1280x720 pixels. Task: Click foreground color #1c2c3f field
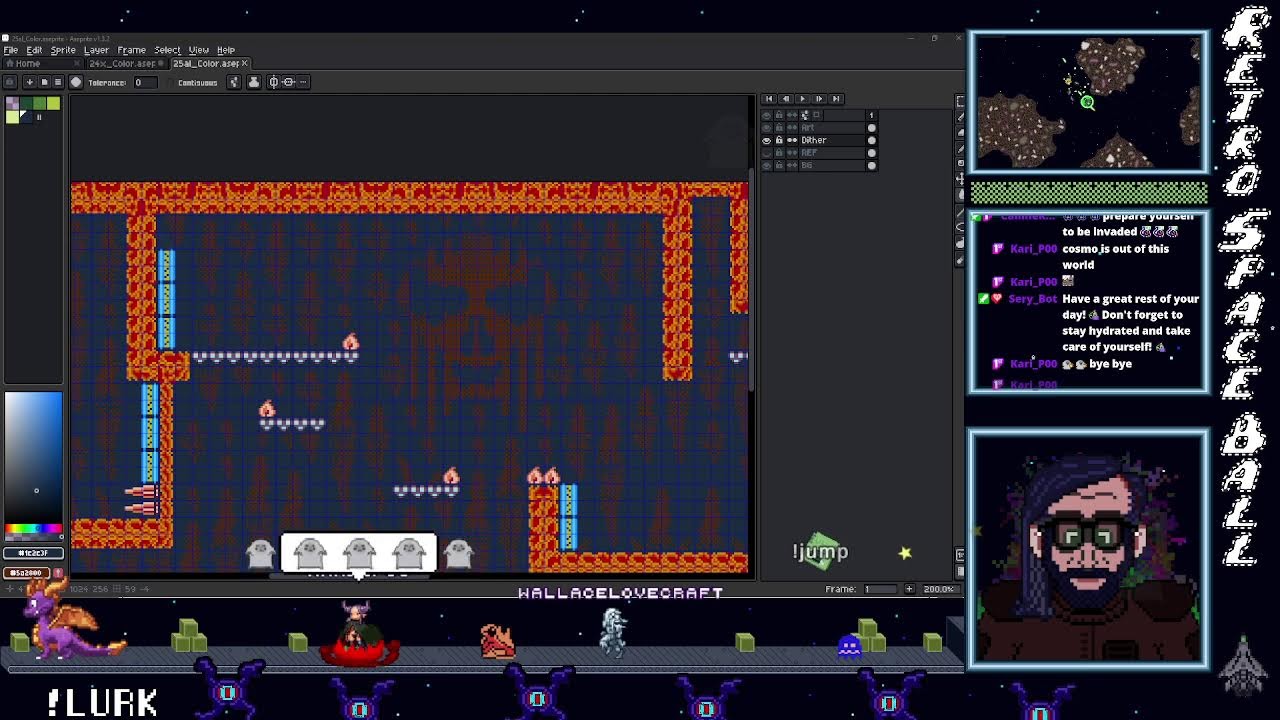click(33, 552)
